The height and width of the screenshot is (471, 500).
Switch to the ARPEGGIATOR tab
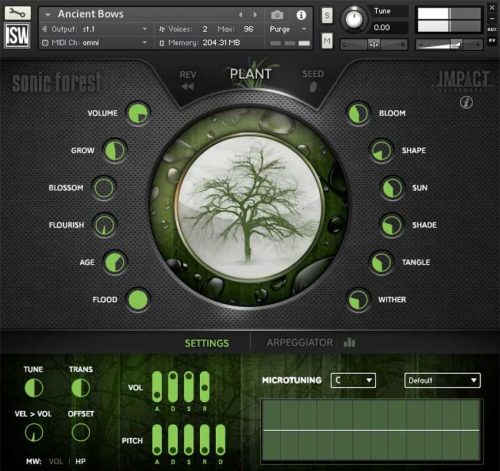pos(300,343)
